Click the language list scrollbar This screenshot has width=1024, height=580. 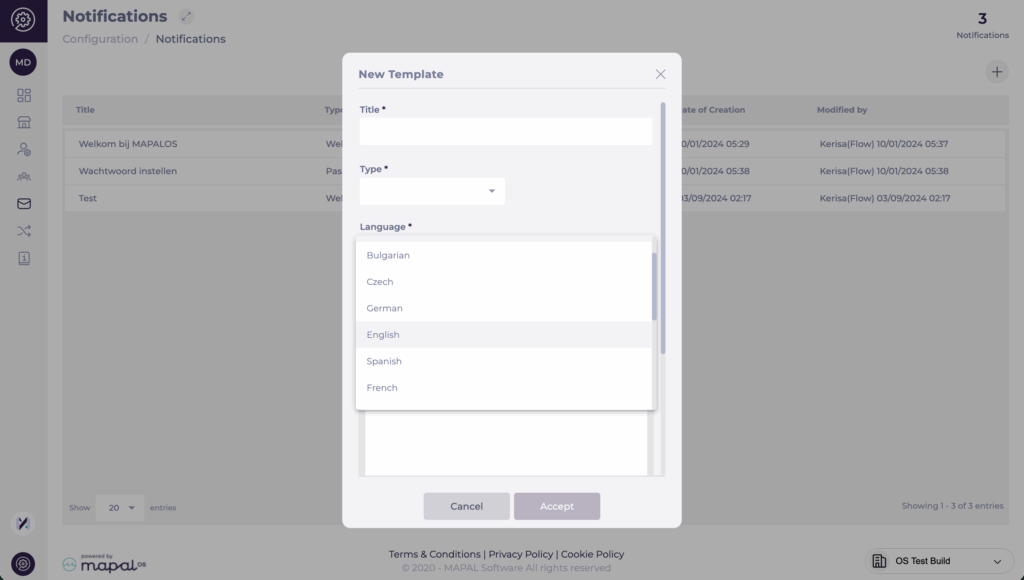[655, 286]
